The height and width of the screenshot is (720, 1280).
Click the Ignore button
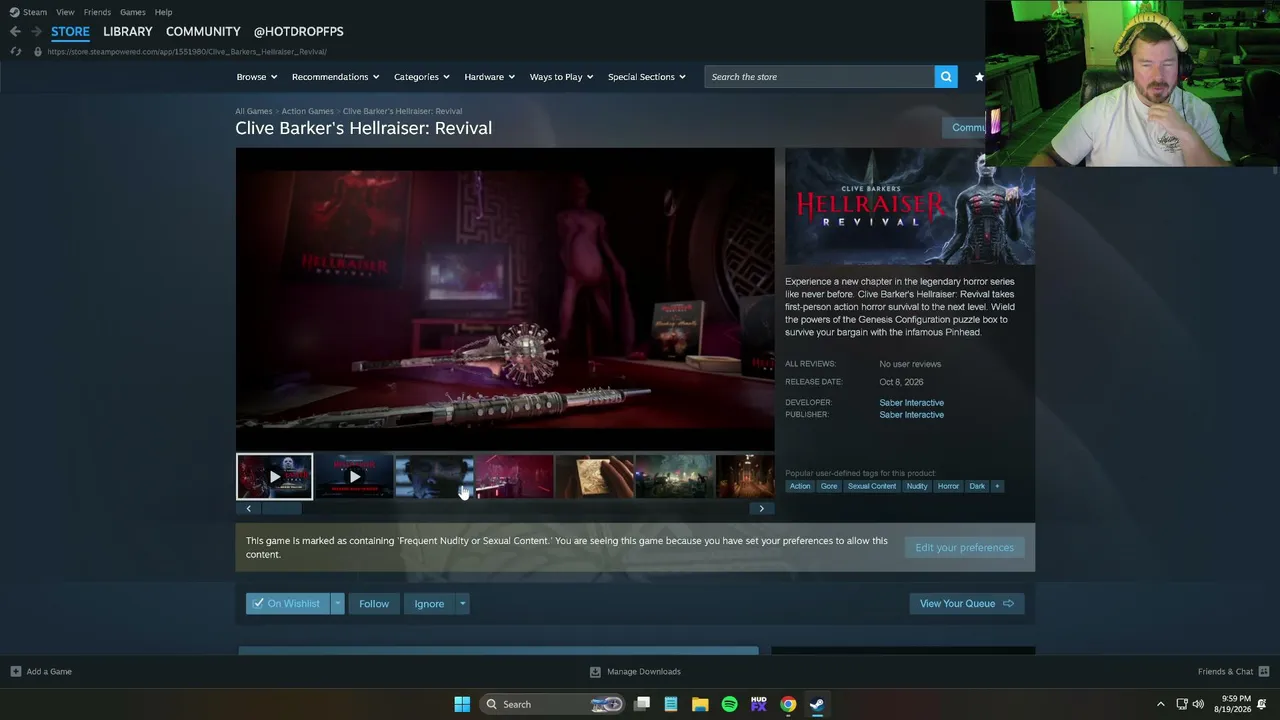[429, 604]
